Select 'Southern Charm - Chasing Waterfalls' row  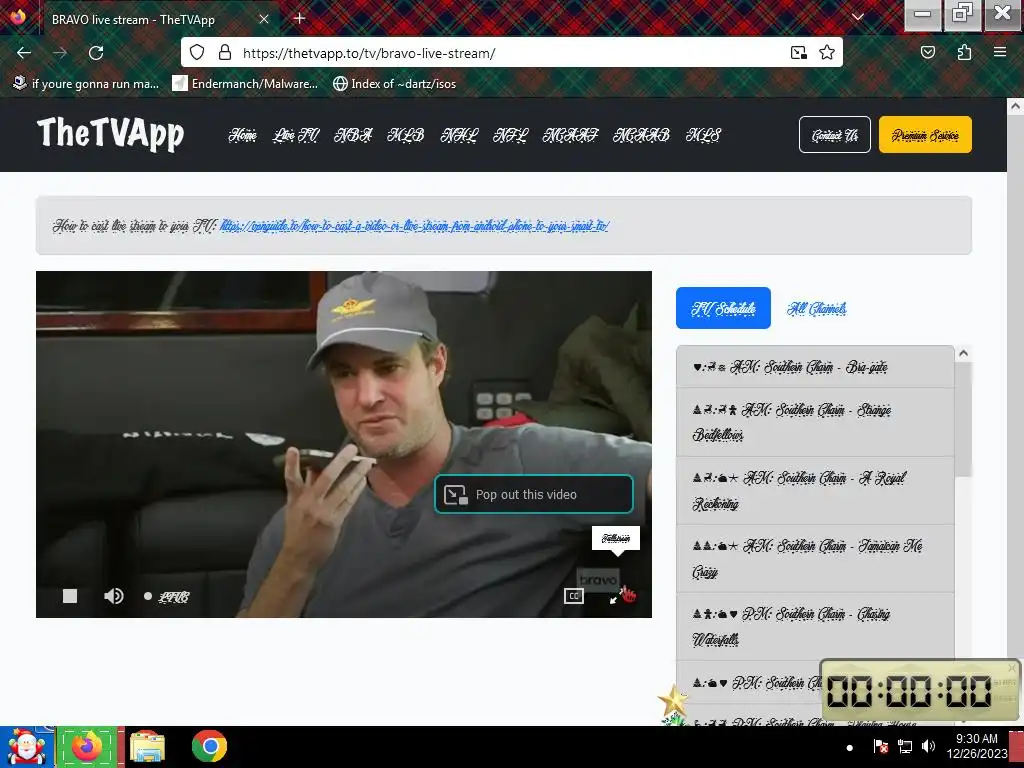(815, 626)
